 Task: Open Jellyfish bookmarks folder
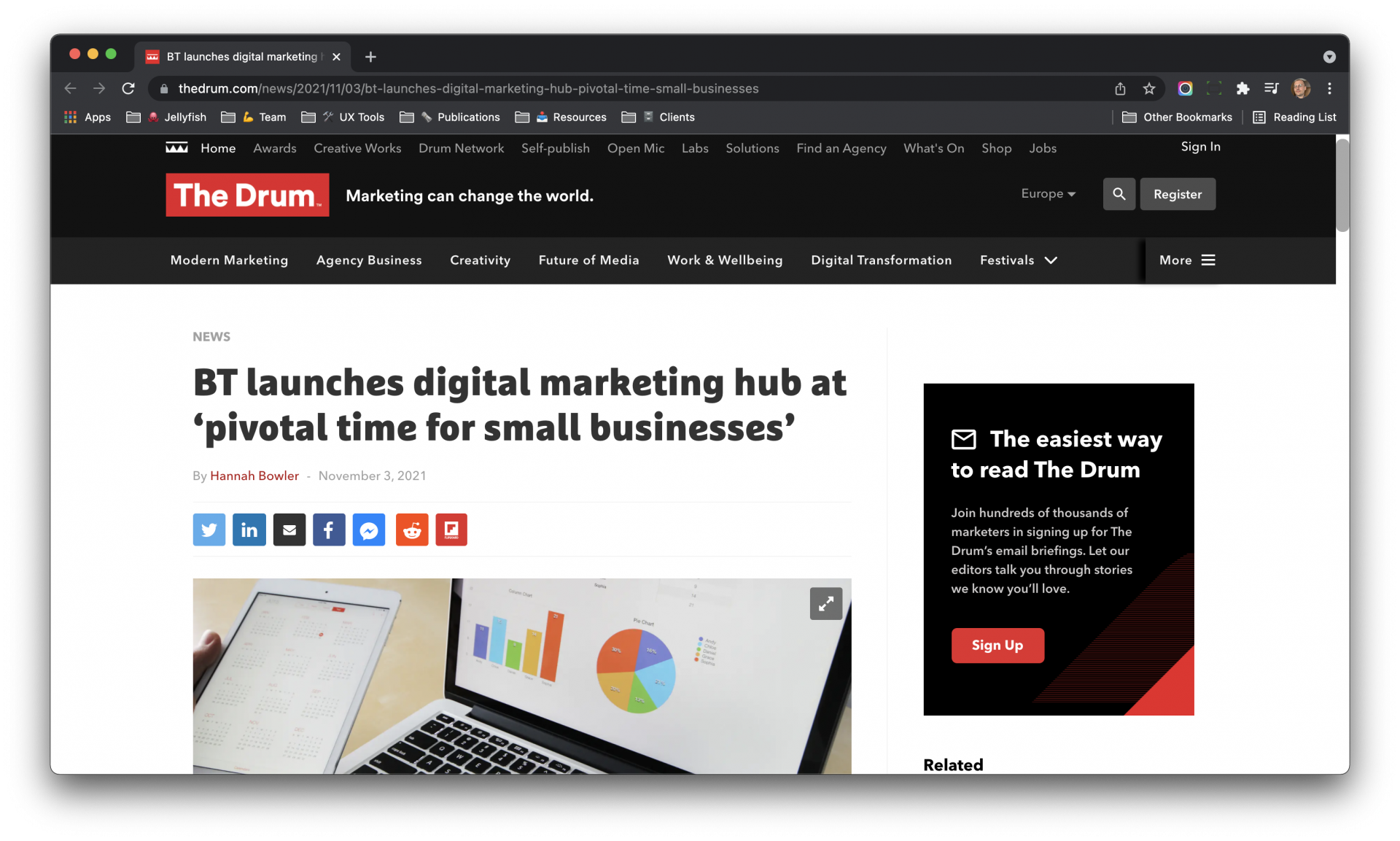[x=166, y=117]
